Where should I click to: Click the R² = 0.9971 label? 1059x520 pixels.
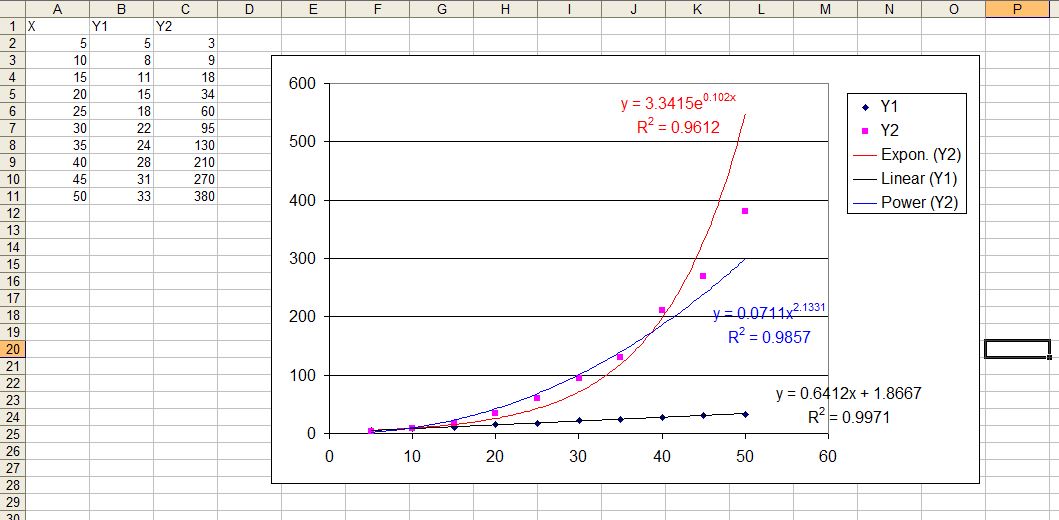pos(849,417)
